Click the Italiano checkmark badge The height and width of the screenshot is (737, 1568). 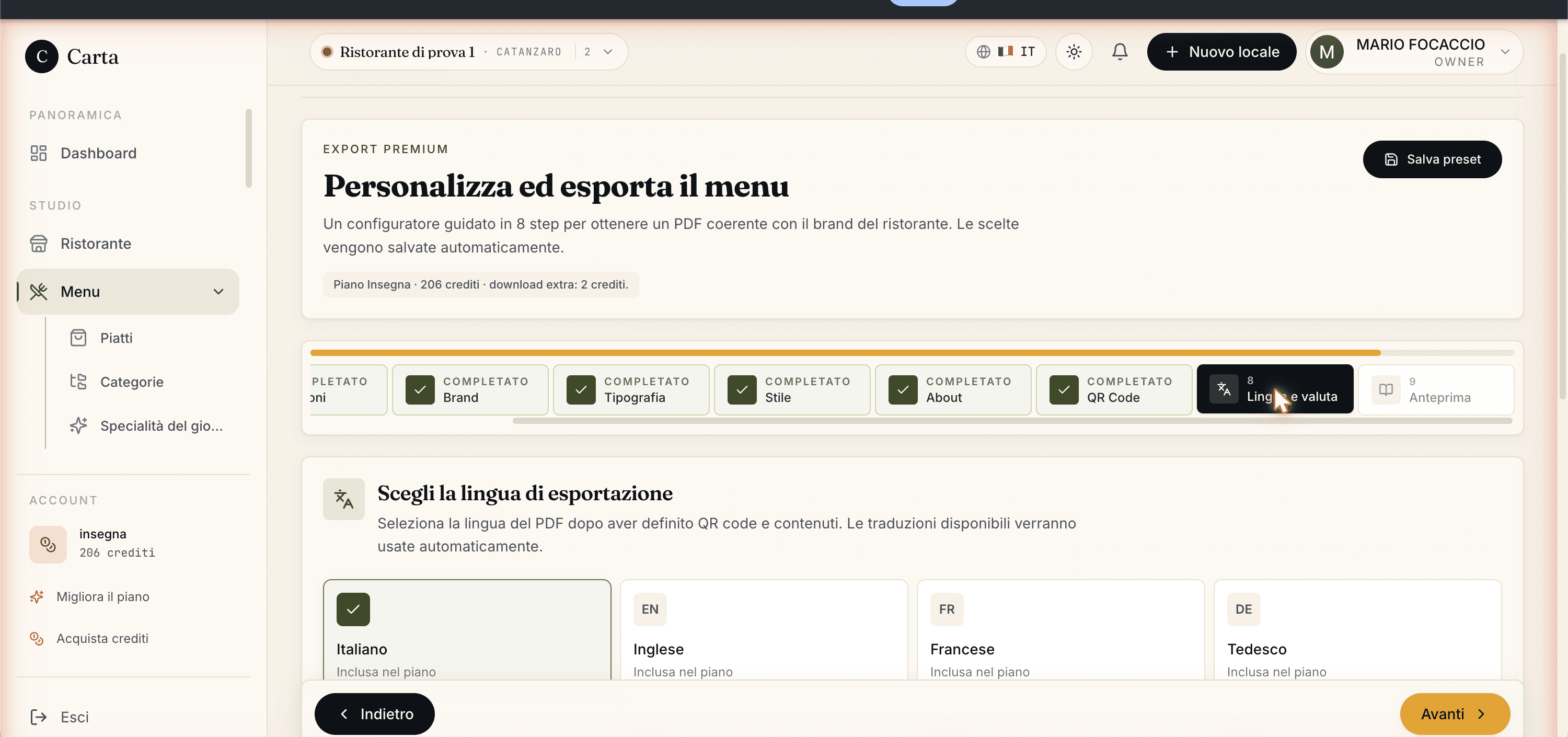point(353,609)
